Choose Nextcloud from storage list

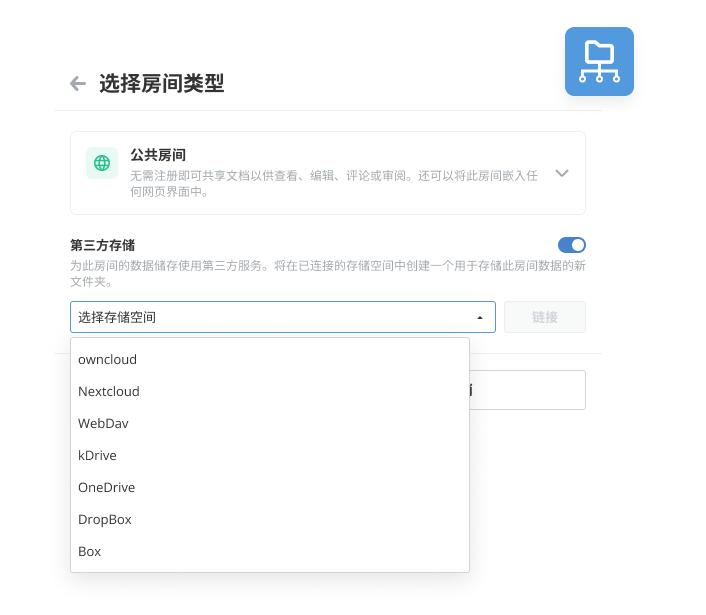pos(270,391)
